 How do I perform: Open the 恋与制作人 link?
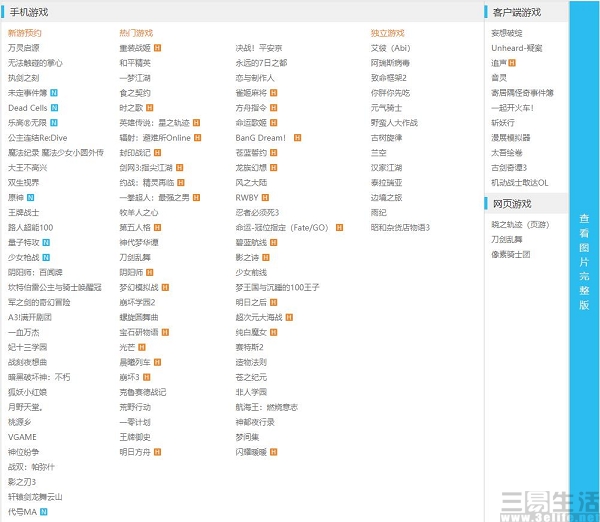pos(255,78)
